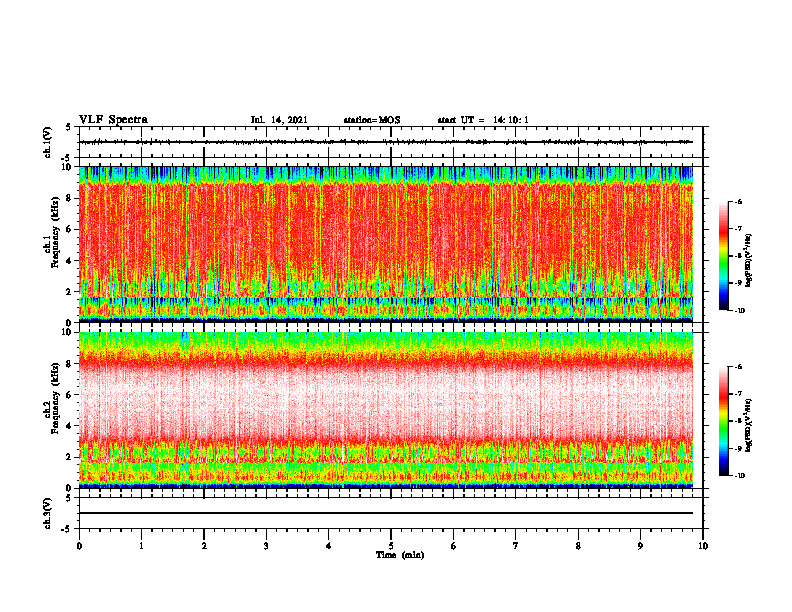The image size is (792, 612).
Task: Click the "-6" label on ch.1 colorbar
Action: (738, 201)
